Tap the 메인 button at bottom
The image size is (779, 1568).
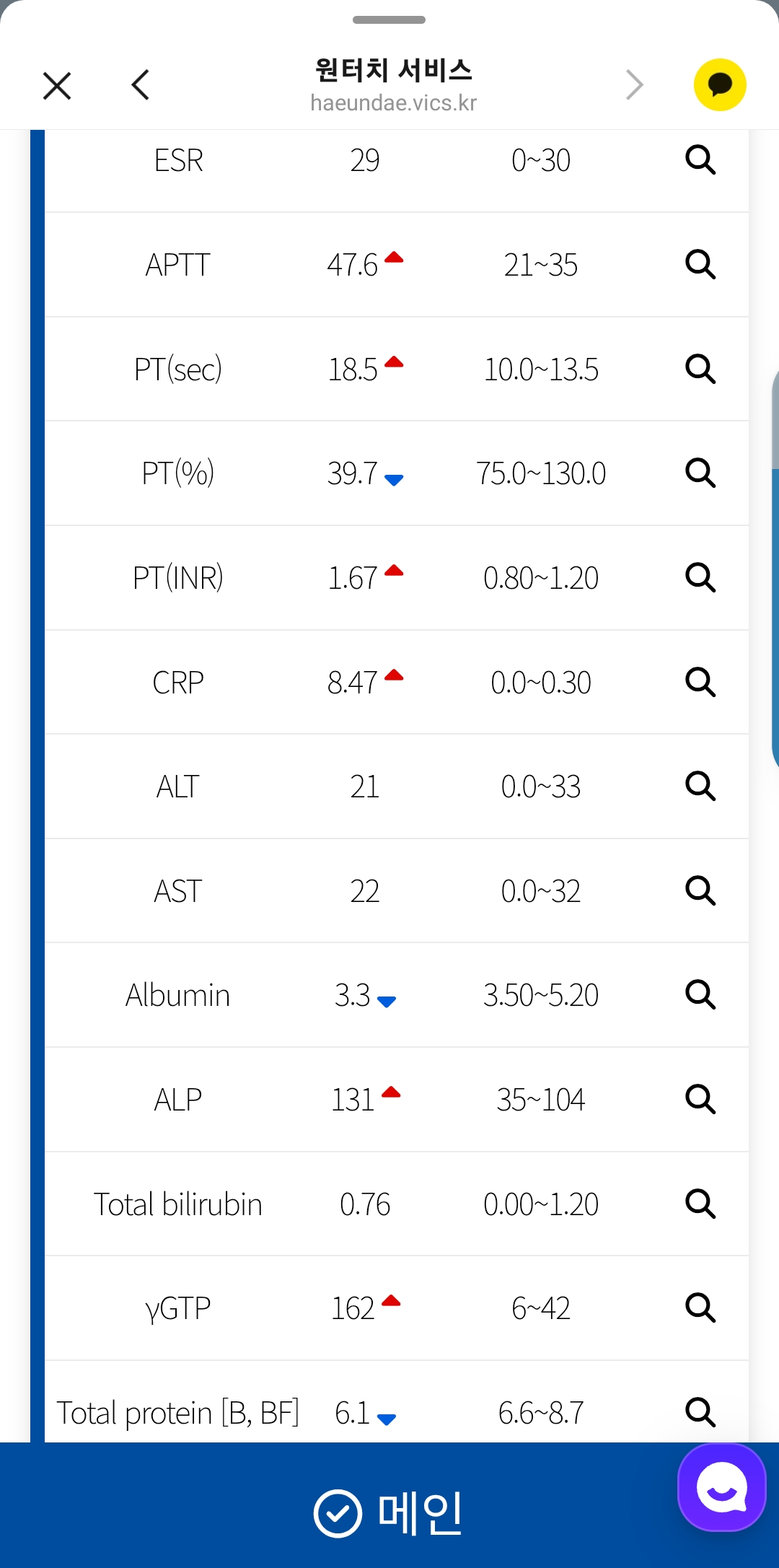pyautogui.click(x=389, y=1512)
